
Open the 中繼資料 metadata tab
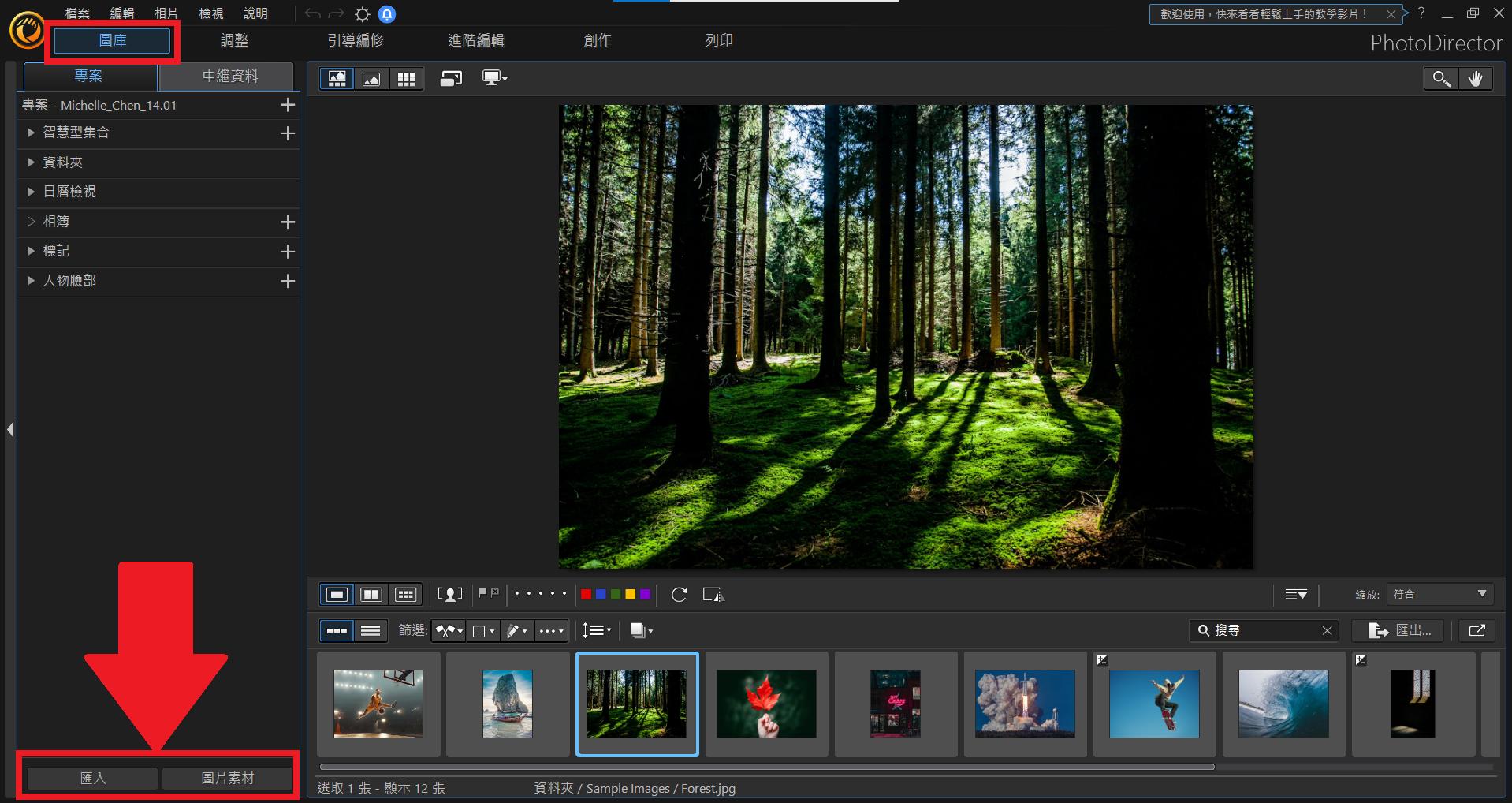click(229, 77)
